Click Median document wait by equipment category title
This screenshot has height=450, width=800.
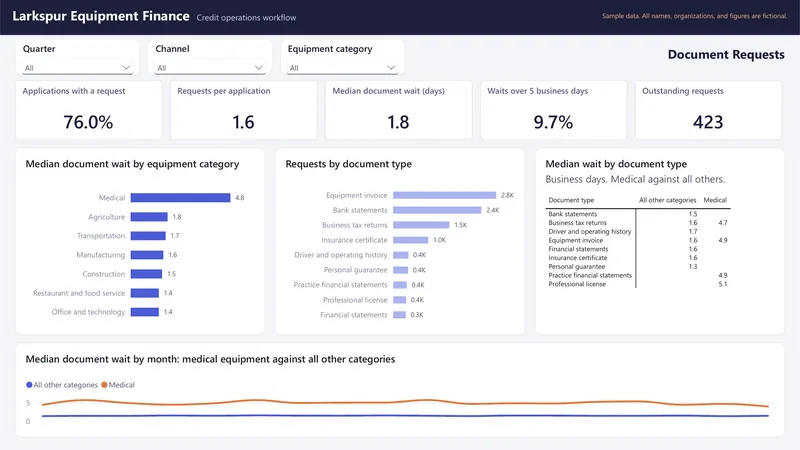(x=132, y=164)
